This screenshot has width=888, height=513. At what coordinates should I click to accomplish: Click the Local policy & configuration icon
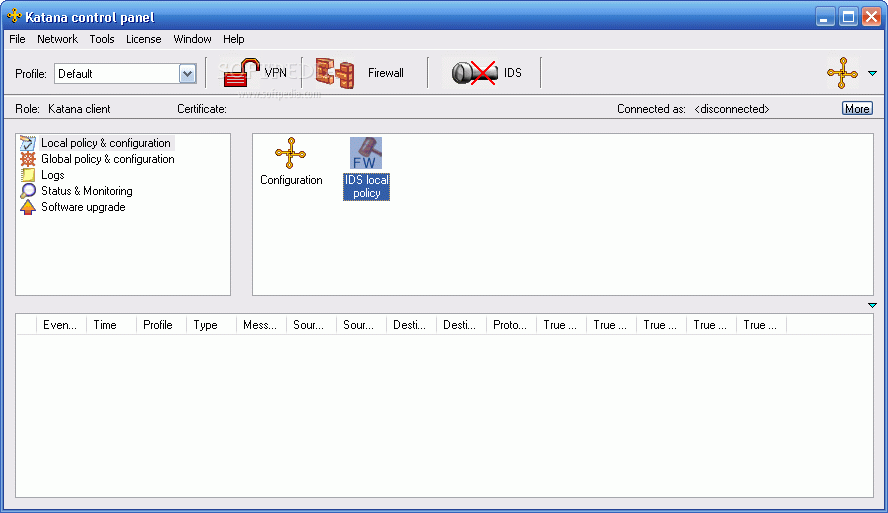point(28,143)
